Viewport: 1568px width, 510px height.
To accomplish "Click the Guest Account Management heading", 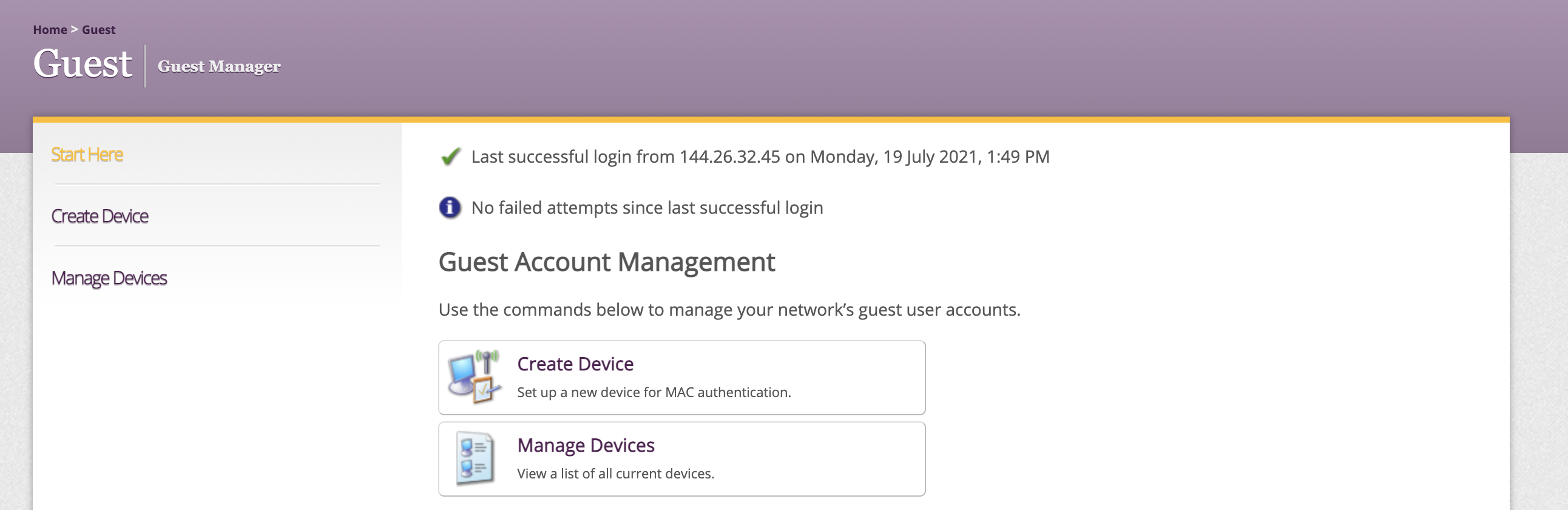I will click(x=606, y=262).
